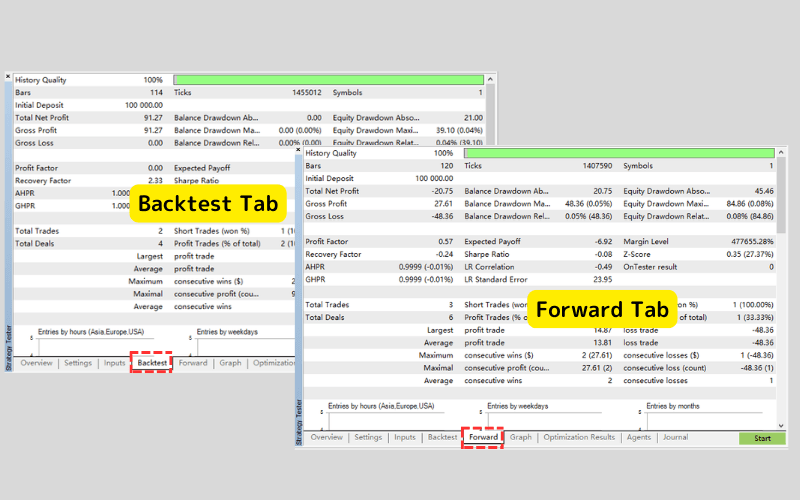Close the left Strategy Tester panel
The image size is (800, 500).
[9, 77]
